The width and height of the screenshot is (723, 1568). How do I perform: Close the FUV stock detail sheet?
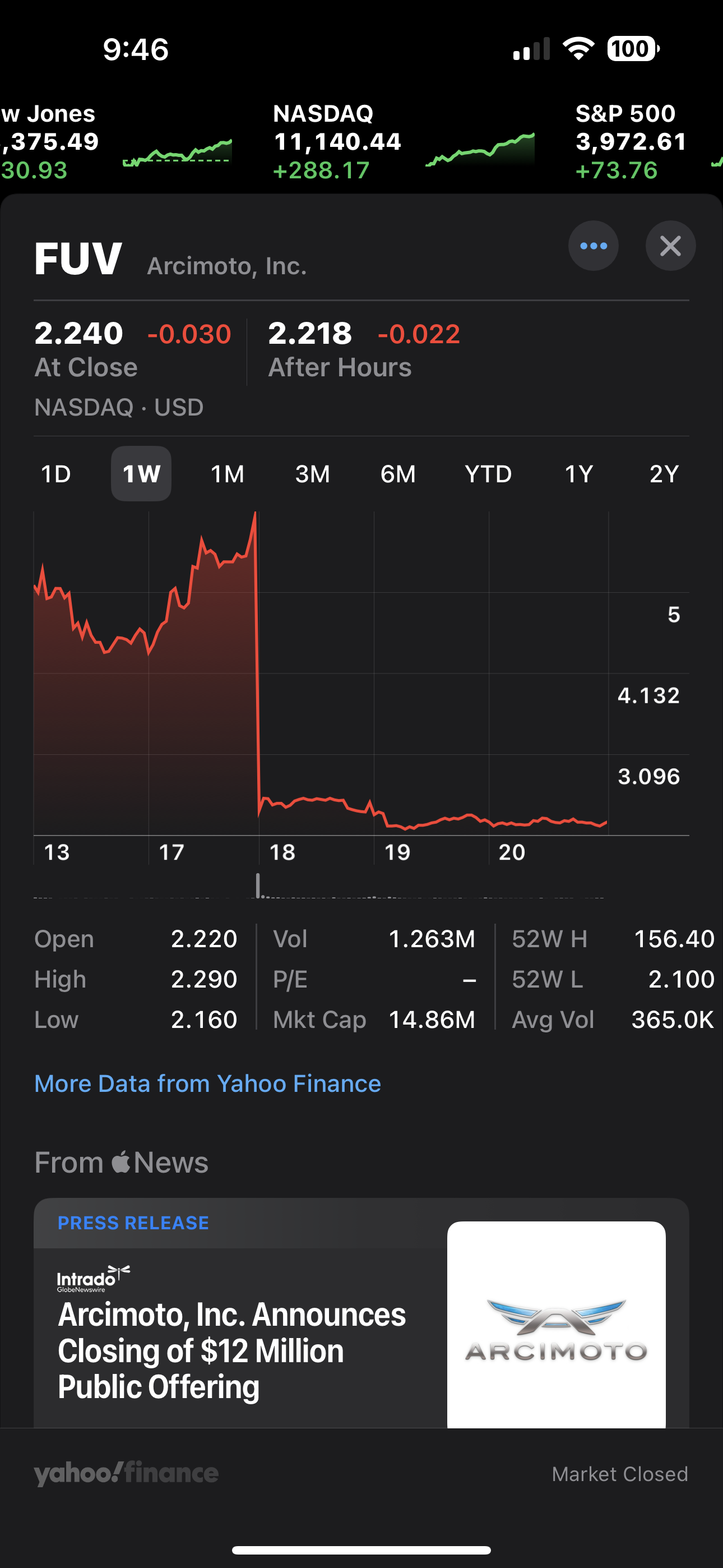pos(670,246)
